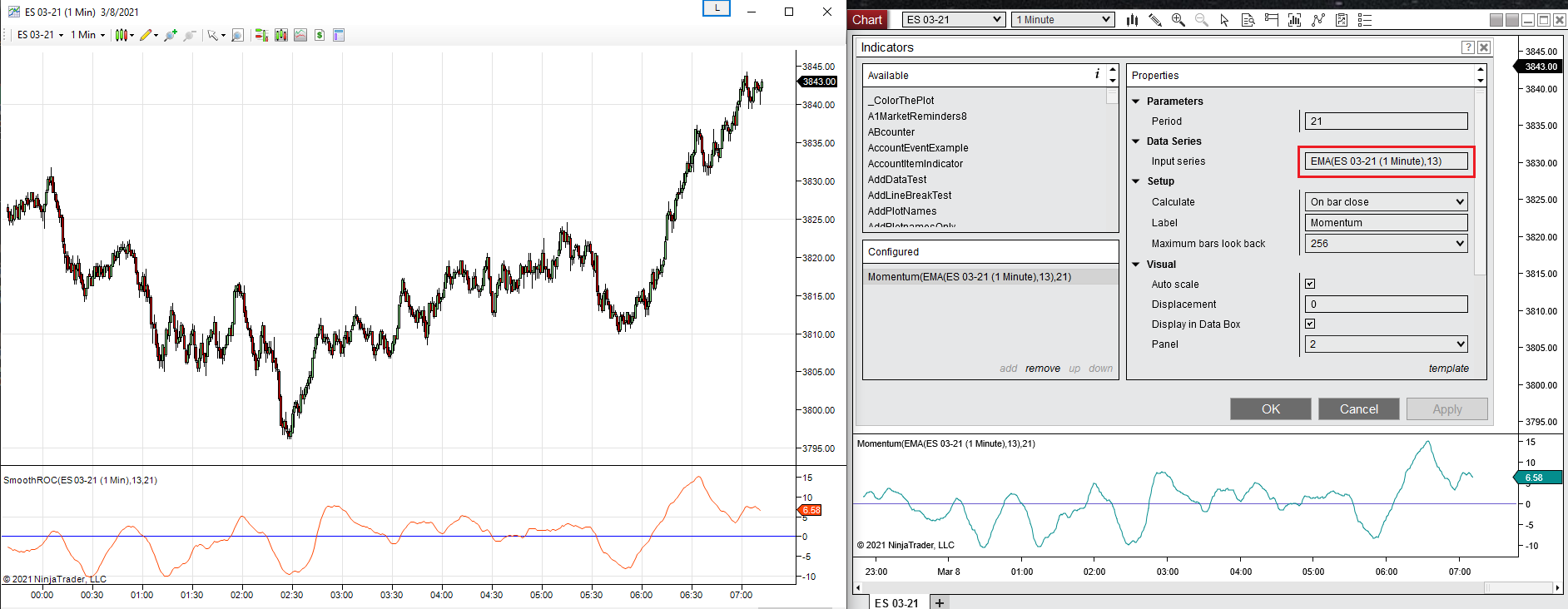Open the indicators icon in NinjaTrader toolbar
Image resolution: width=1568 pixels, height=609 pixels.
tap(1318, 20)
